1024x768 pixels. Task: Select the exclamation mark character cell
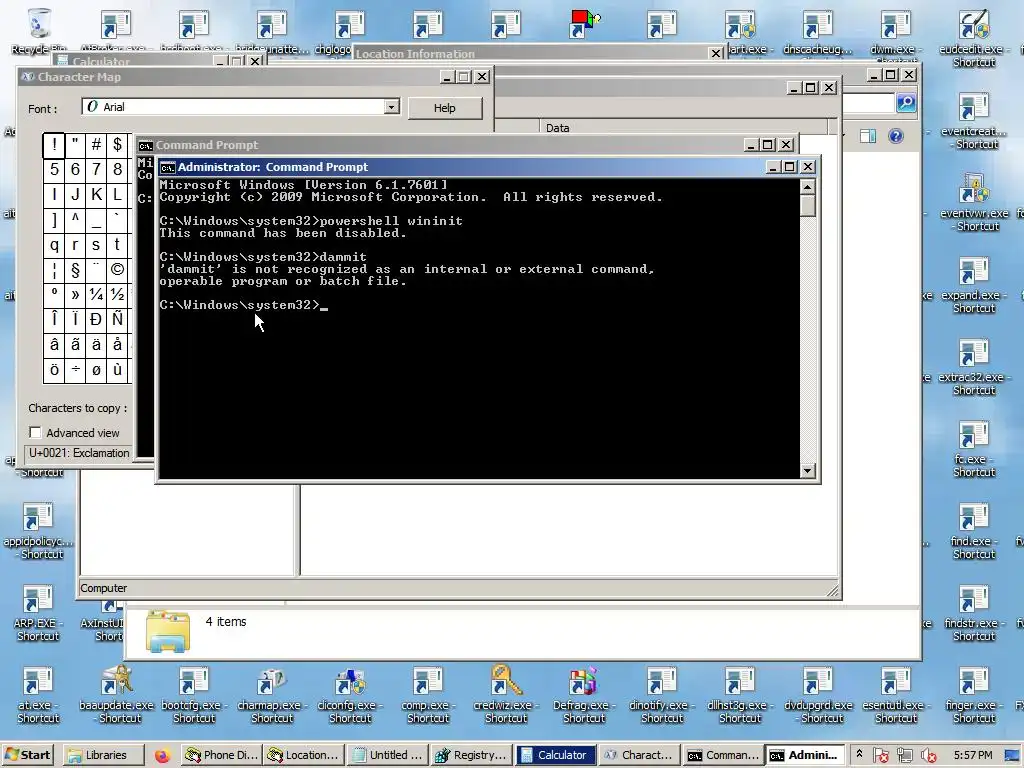click(x=54, y=144)
